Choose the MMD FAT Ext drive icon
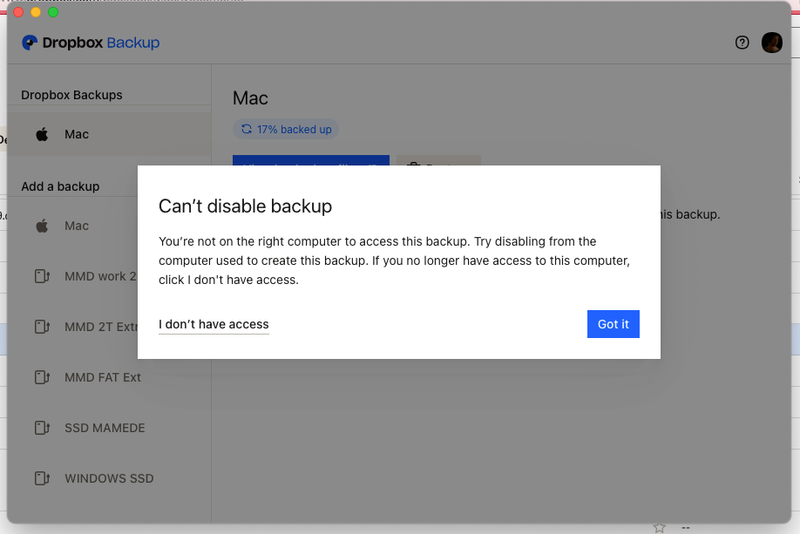 (42, 377)
